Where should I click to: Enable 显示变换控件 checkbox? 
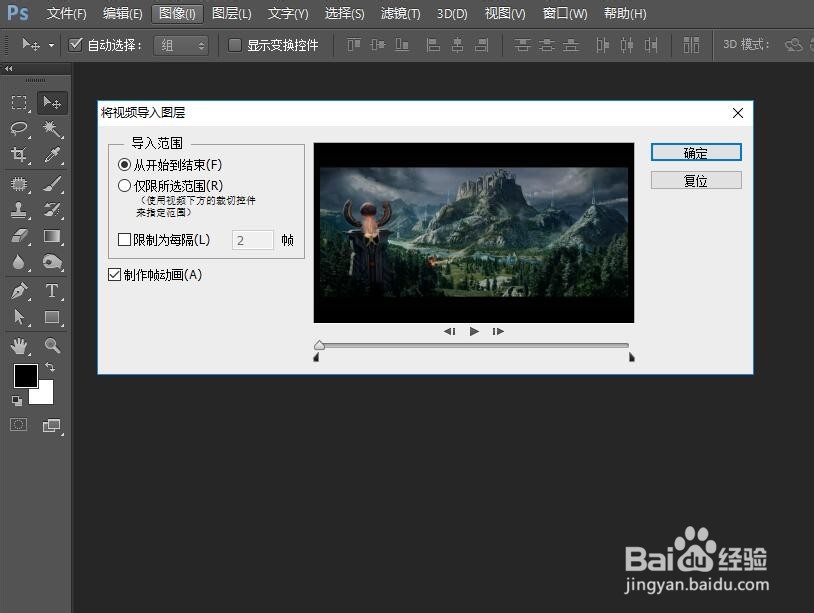[x=235, y=45]
